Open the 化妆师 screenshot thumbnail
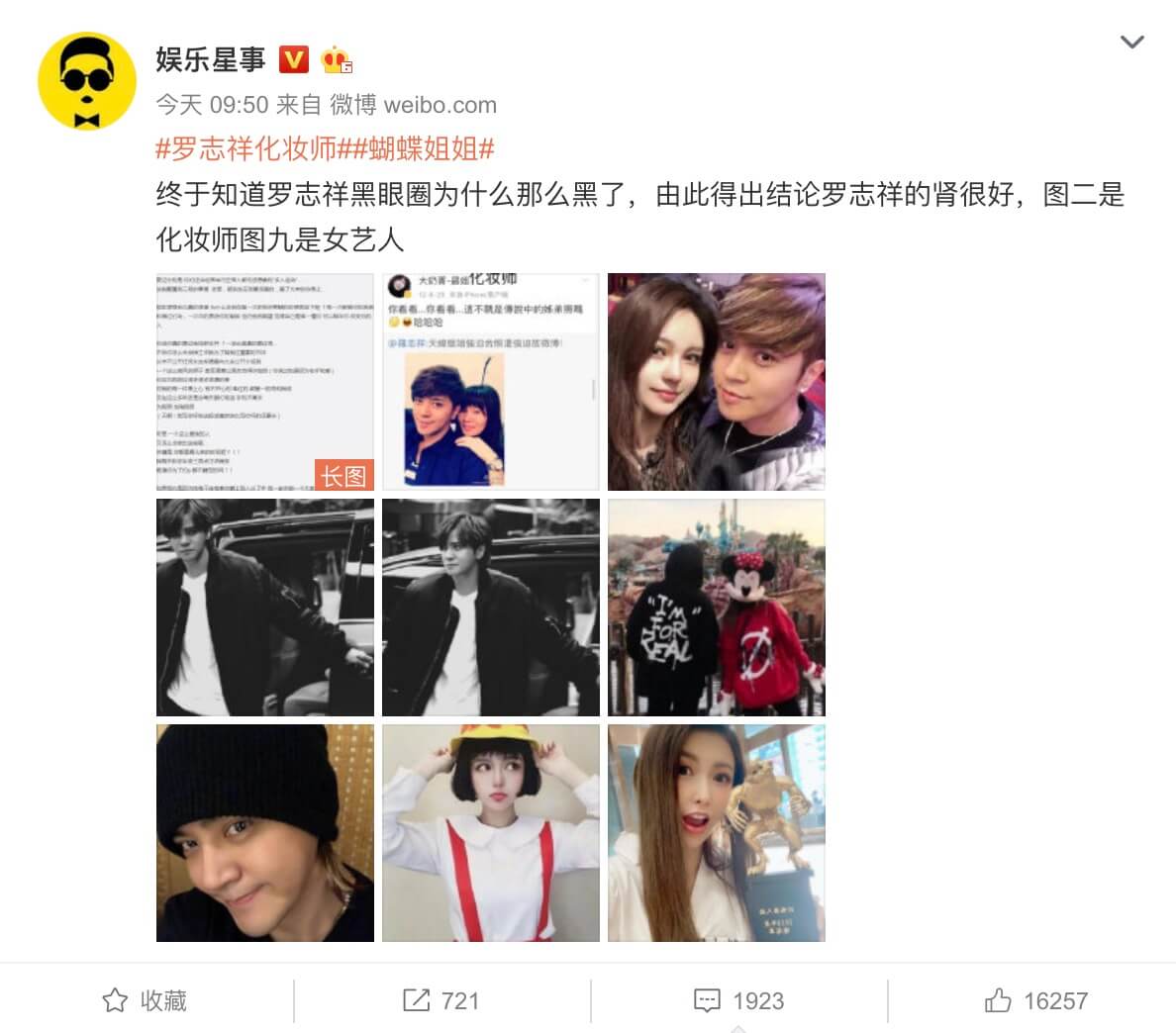1176x1033 pixels. [x=491, y=382]
